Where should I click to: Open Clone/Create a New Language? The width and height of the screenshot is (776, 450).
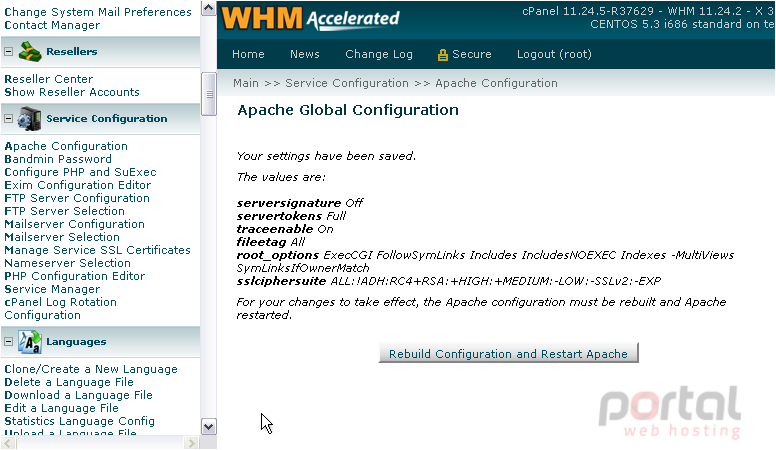click(91, 369)
